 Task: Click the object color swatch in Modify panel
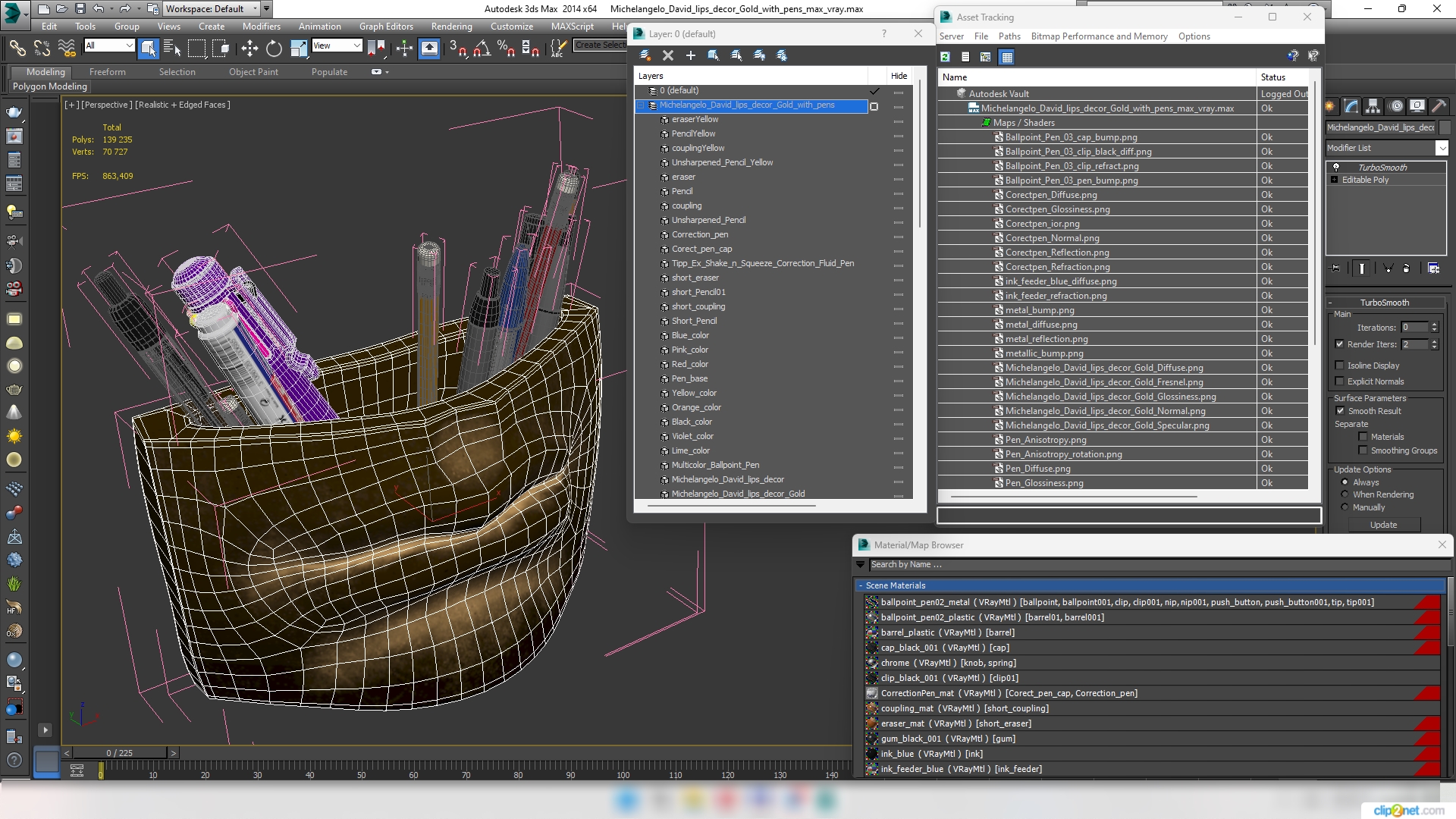click(1445, 127)
